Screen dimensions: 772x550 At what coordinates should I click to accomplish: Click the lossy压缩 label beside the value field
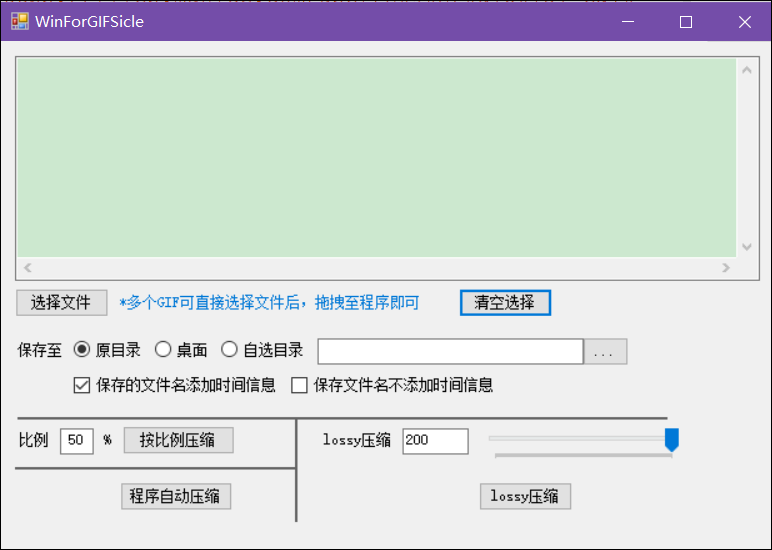[x=356, y=440]
